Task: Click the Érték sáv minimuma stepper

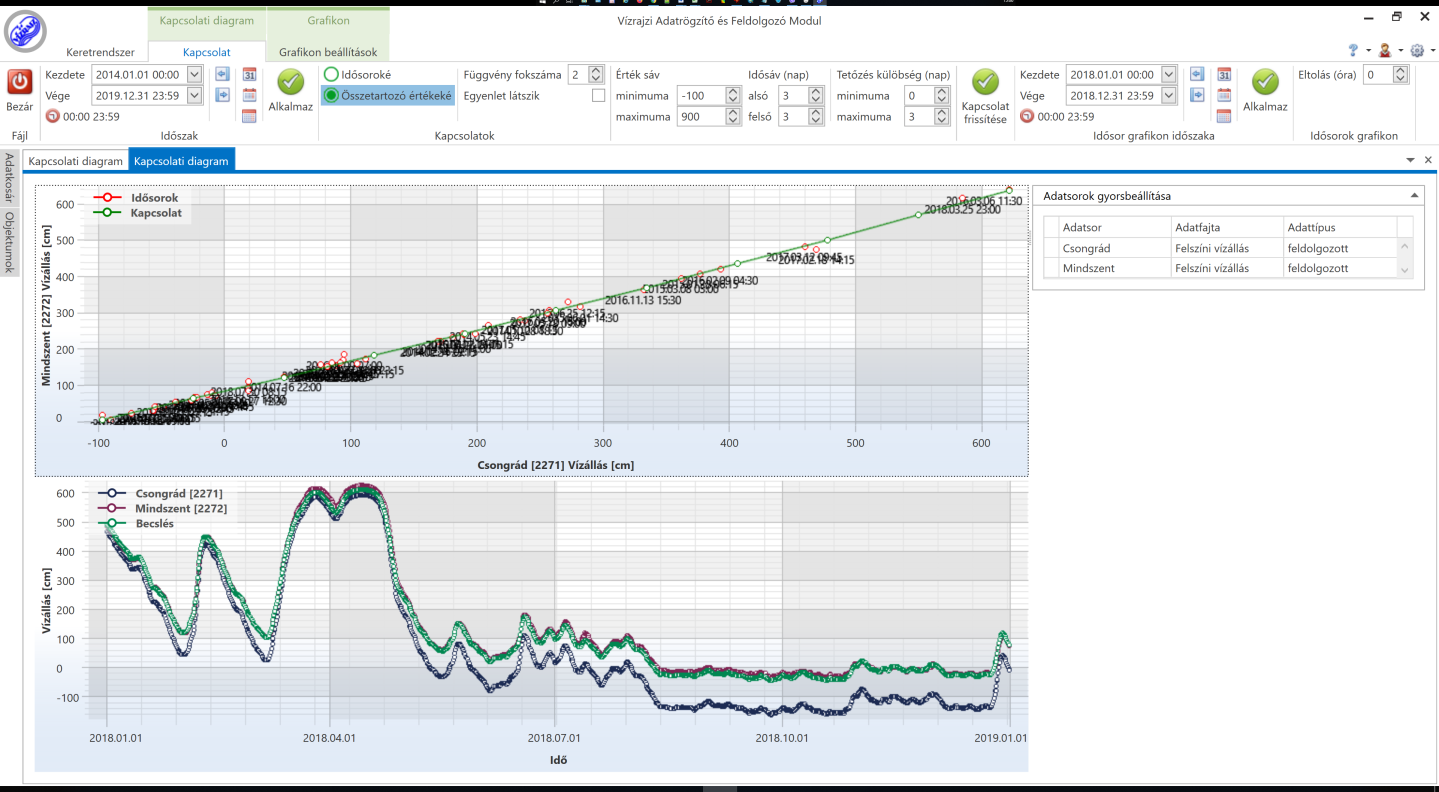Action: [x=734, y=96]
